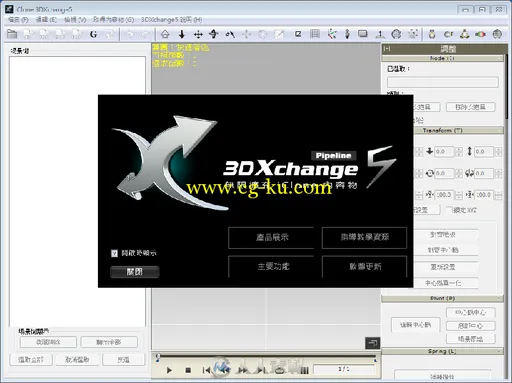The image size is (512, 383).
Task: Click inside the empty scene tree list
Action: [77, 191]
